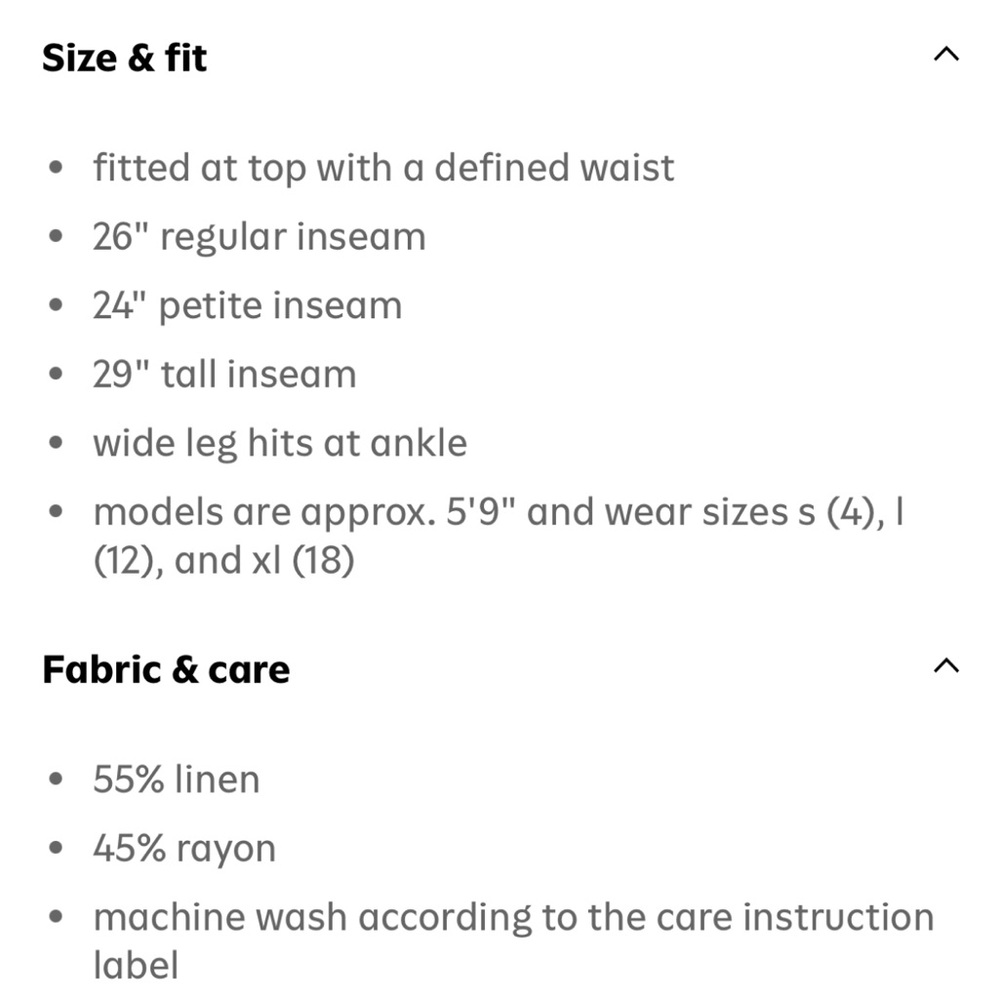The width and height of the screenshot is (1000, 1000).
Task: Collapse the Fabric & care chevron
Action: click(946, 666)
